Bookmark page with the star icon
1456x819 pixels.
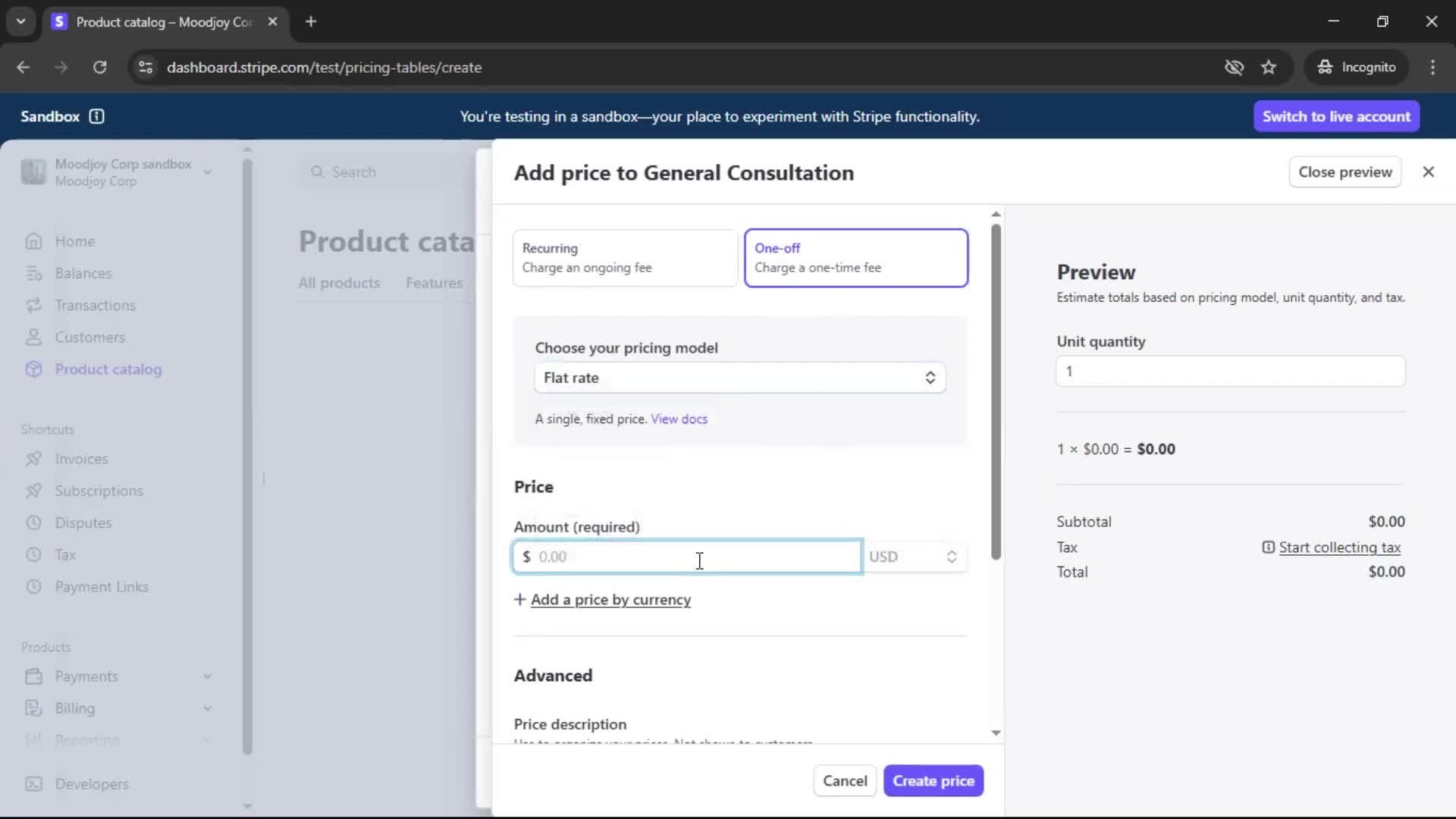(x=1269, y=67)
